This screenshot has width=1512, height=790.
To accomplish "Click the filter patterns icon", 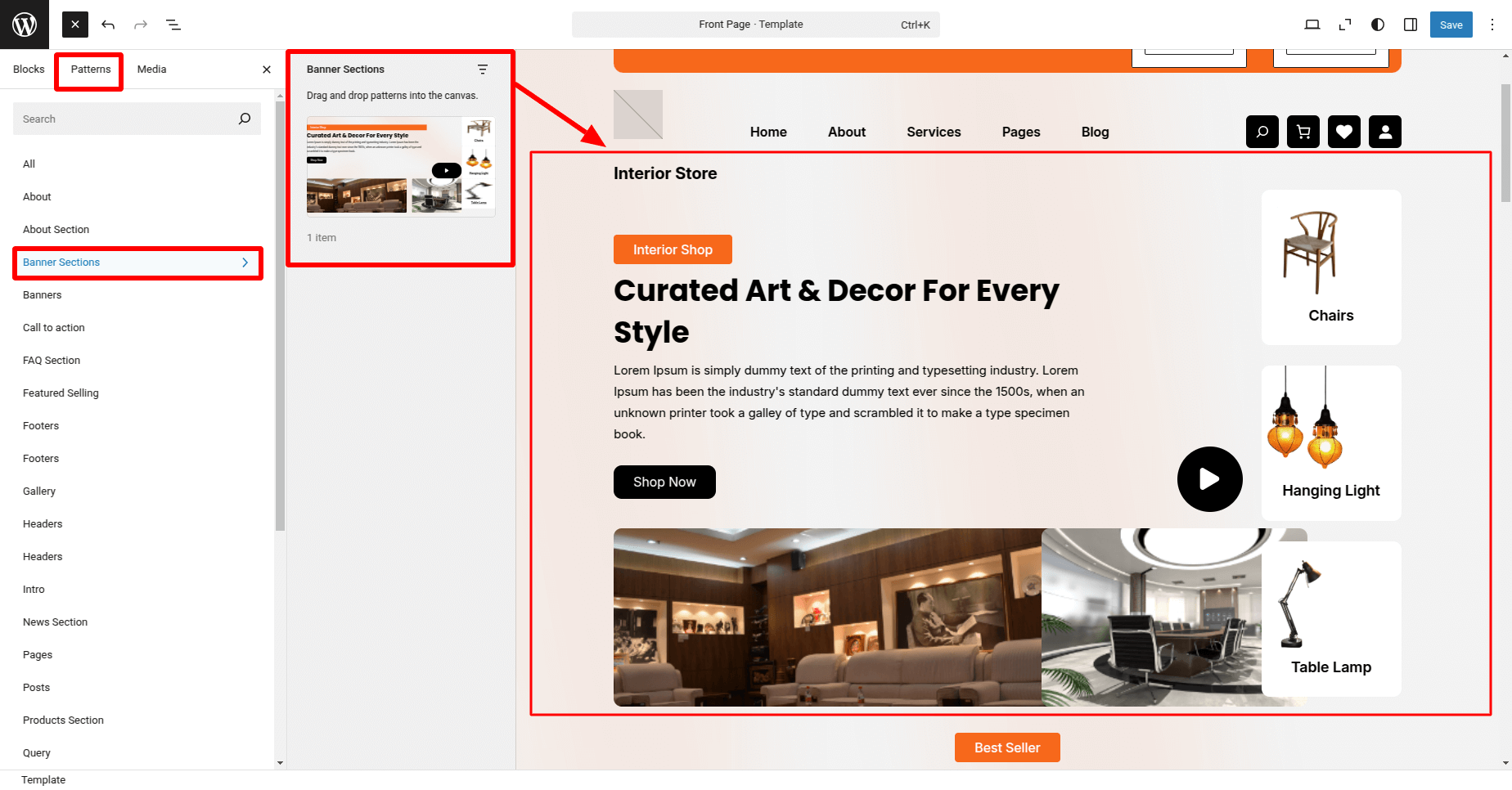I will click(483, 70).
